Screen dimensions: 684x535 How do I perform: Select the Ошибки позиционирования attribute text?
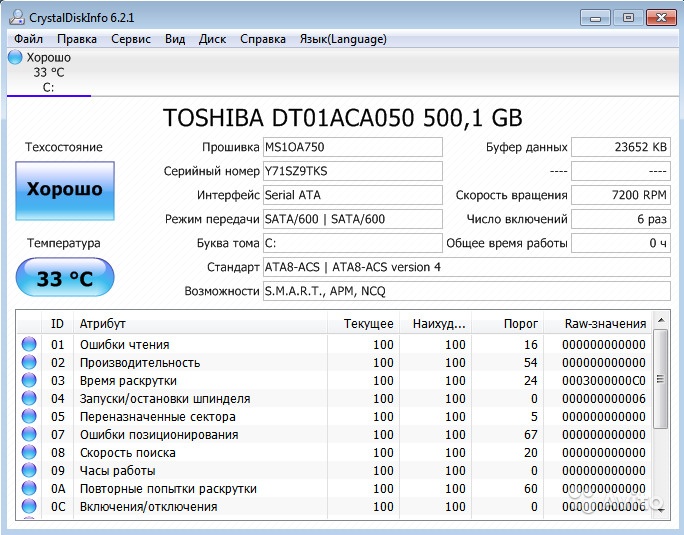coord(159,435)
